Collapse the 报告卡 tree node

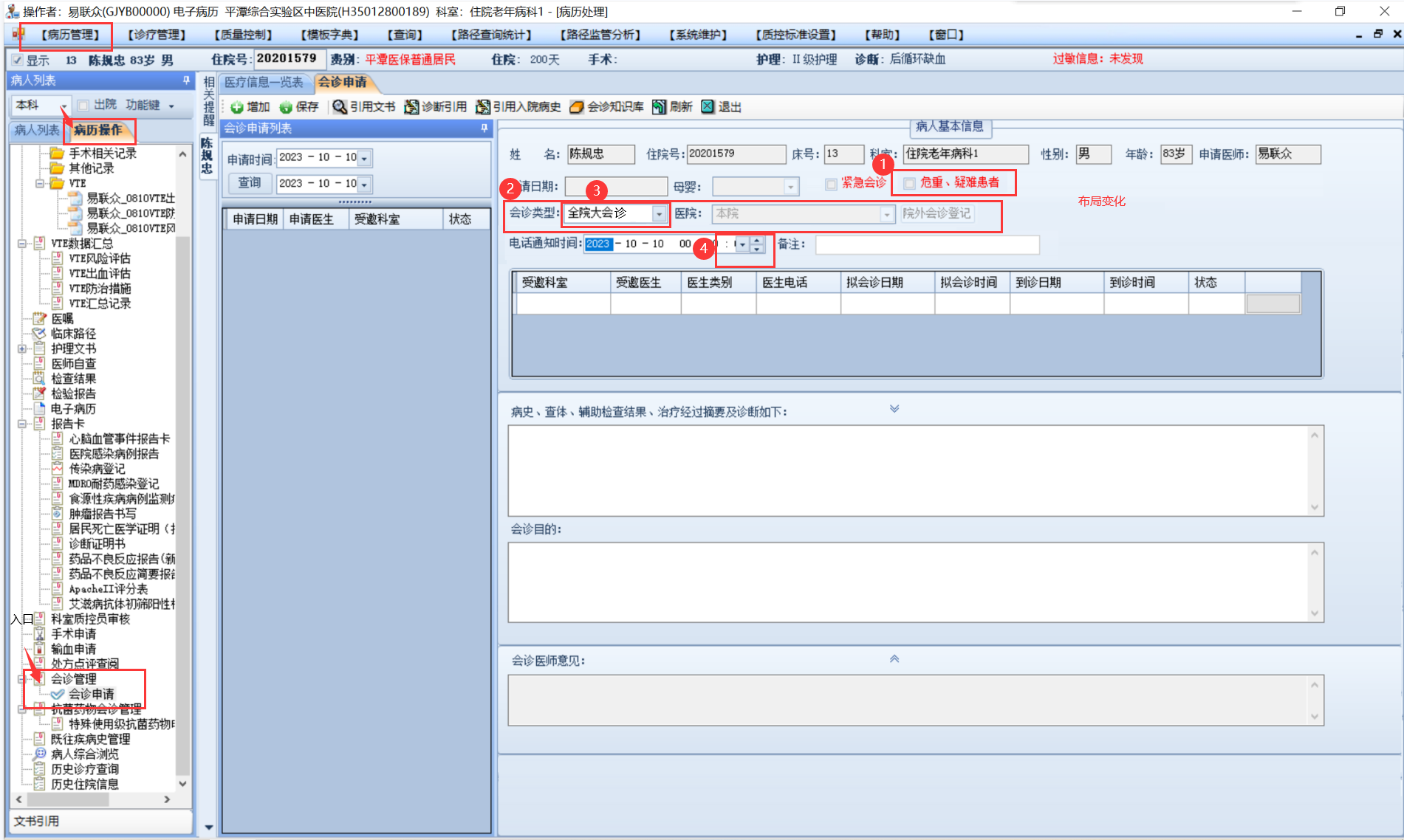pos(21,424)
